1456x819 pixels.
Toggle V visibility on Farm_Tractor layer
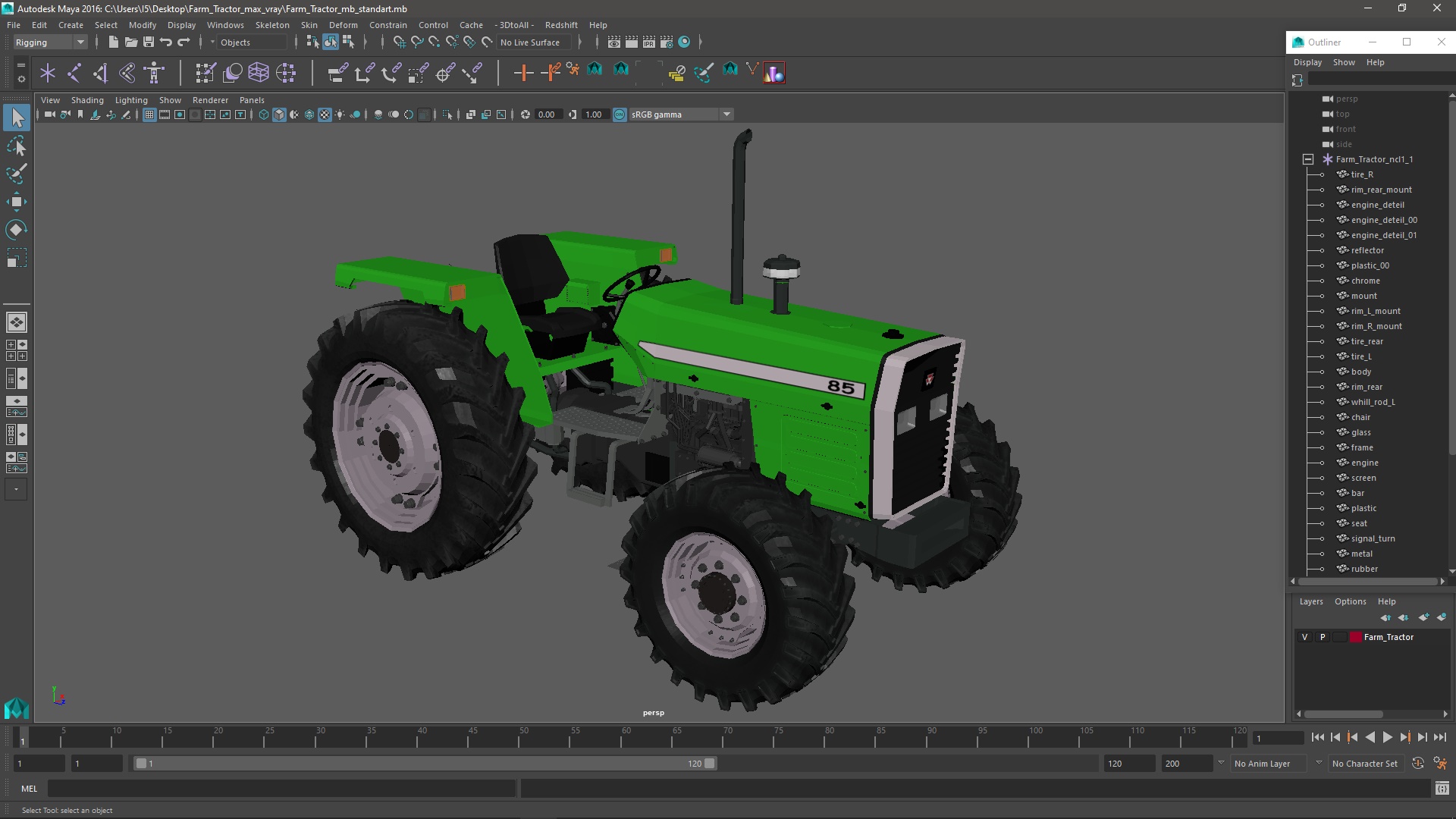pos(1304,637)
